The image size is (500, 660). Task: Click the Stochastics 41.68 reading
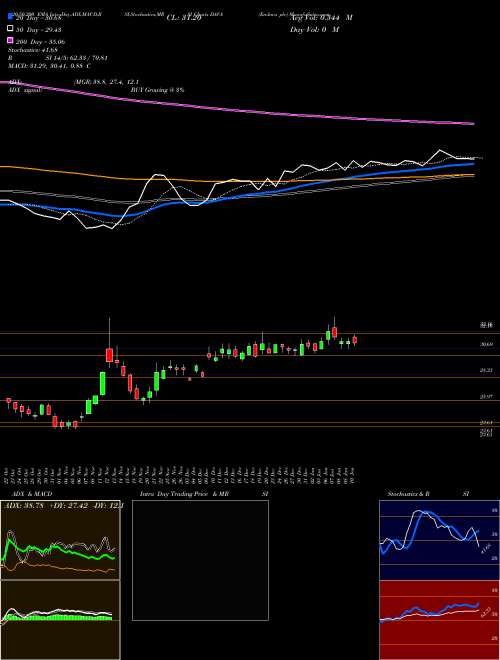pyautogui.click(x=32, y=50)
